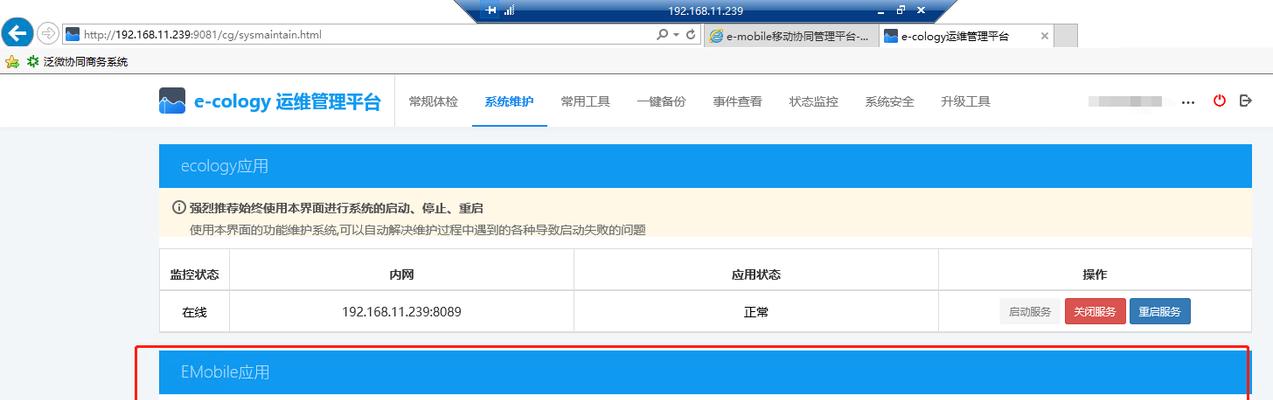
Task: Open the address bar dropdown arrow
Action: click(x=676, y=34)
